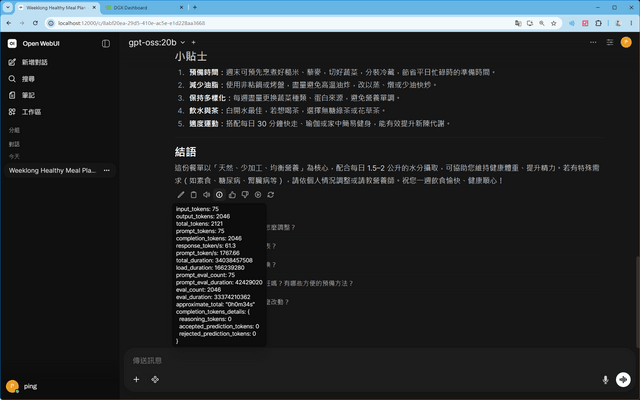The height and width of the screenshot is (400, 640).
Task: Click the edit pencil icon below the response
Action: point(181,195)
